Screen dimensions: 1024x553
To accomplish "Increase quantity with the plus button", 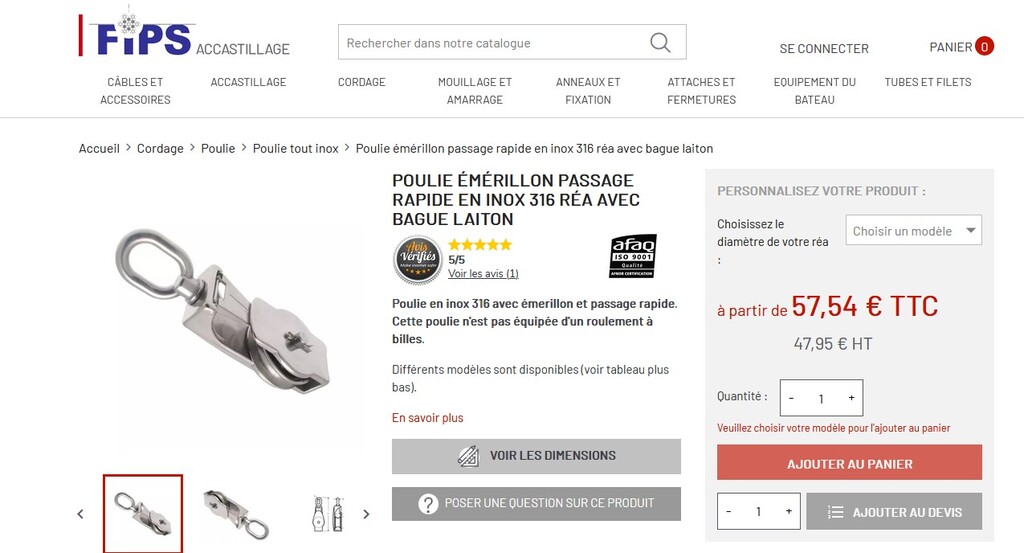I will click(851, 398).
